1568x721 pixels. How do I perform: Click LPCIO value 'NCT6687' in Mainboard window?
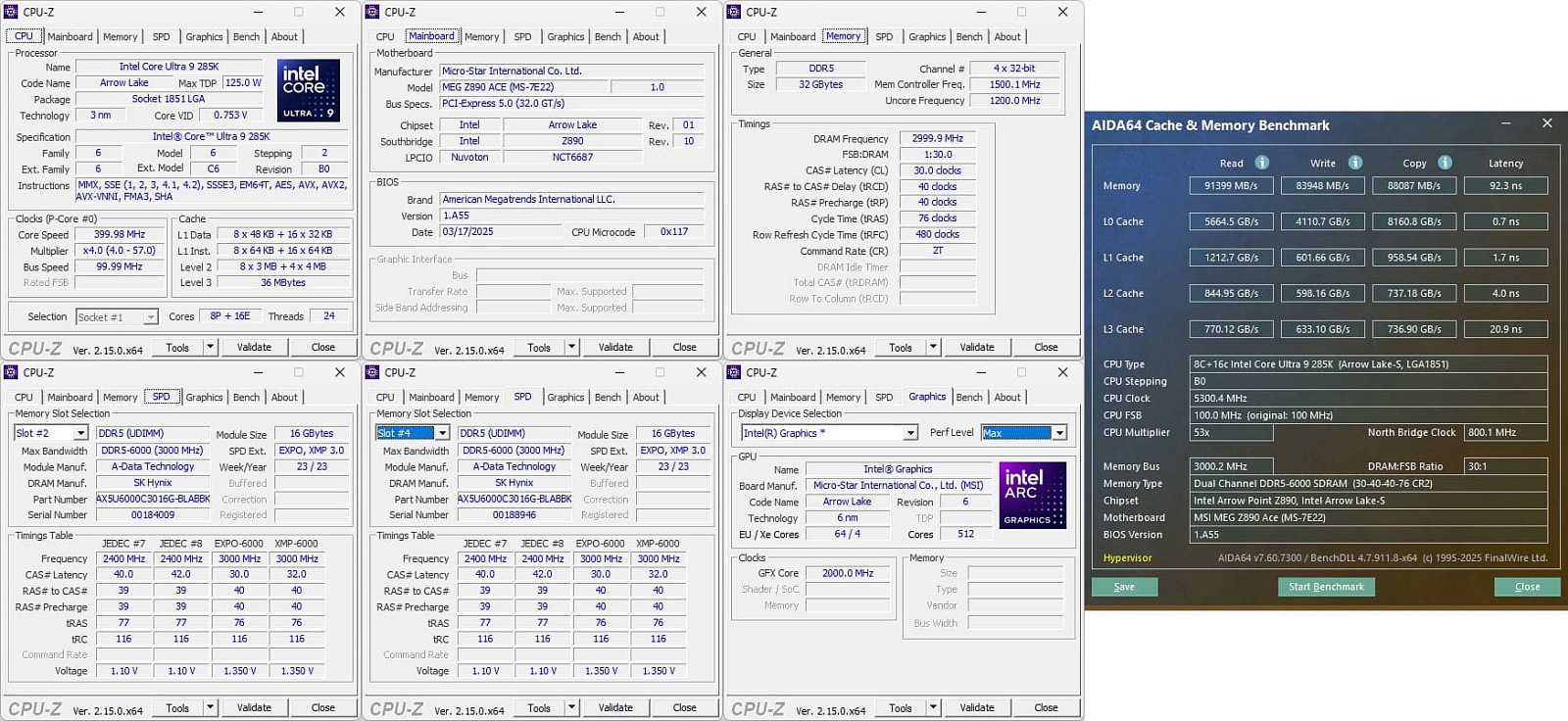click(x=572, y=157)
